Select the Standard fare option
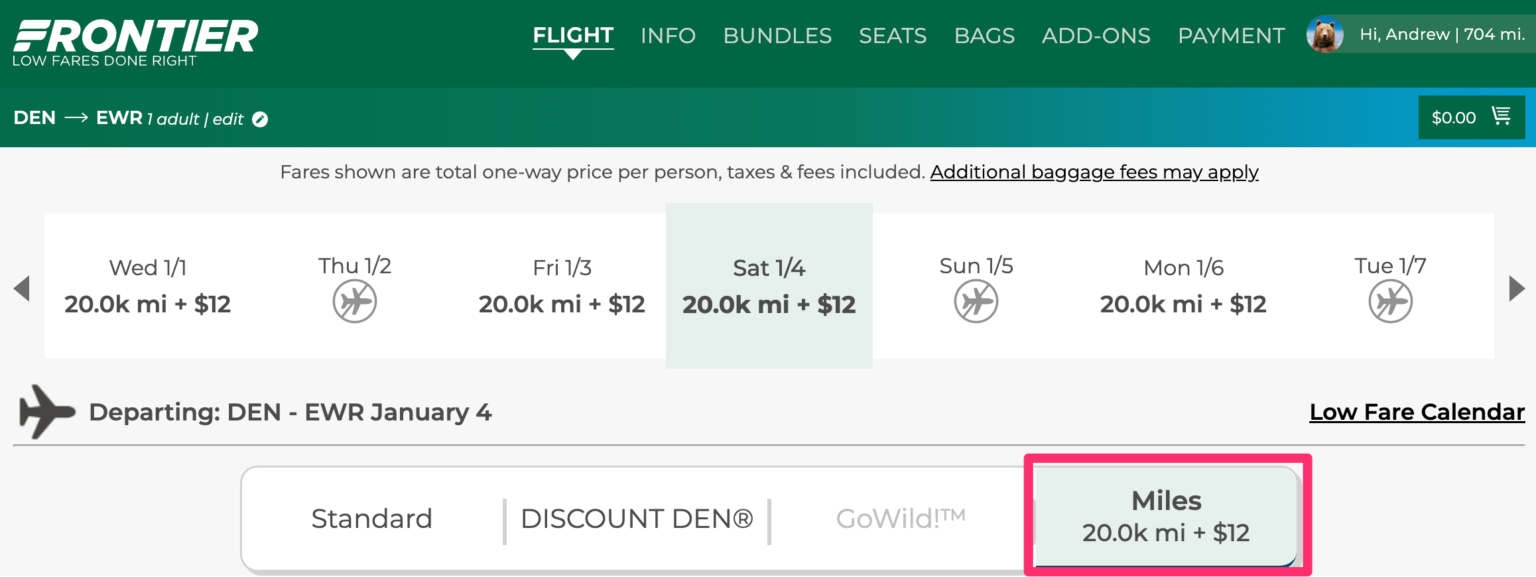This screenshot has height=577, width=1536. (372, 519)
